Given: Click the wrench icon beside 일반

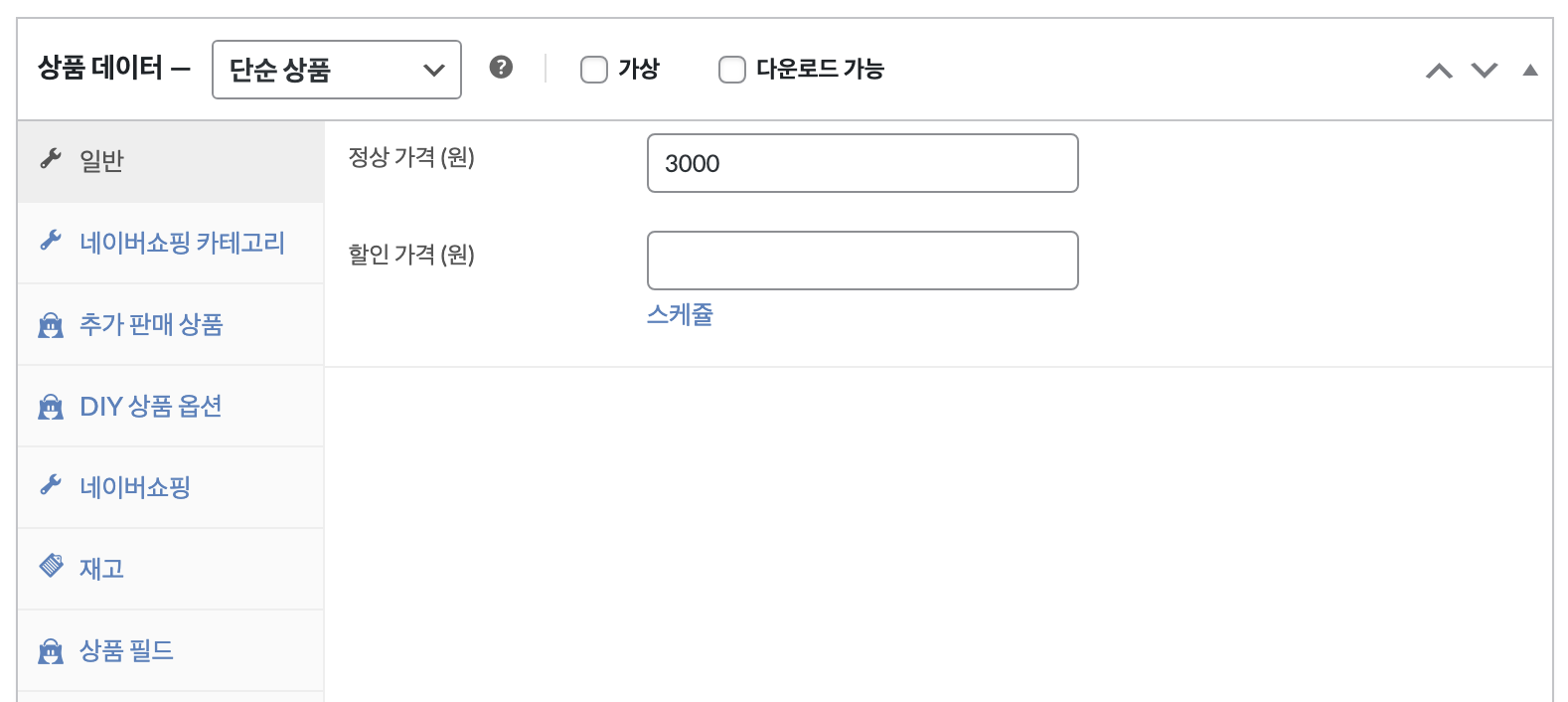Looking at the screenshot, I should click(x=51, y=159).
